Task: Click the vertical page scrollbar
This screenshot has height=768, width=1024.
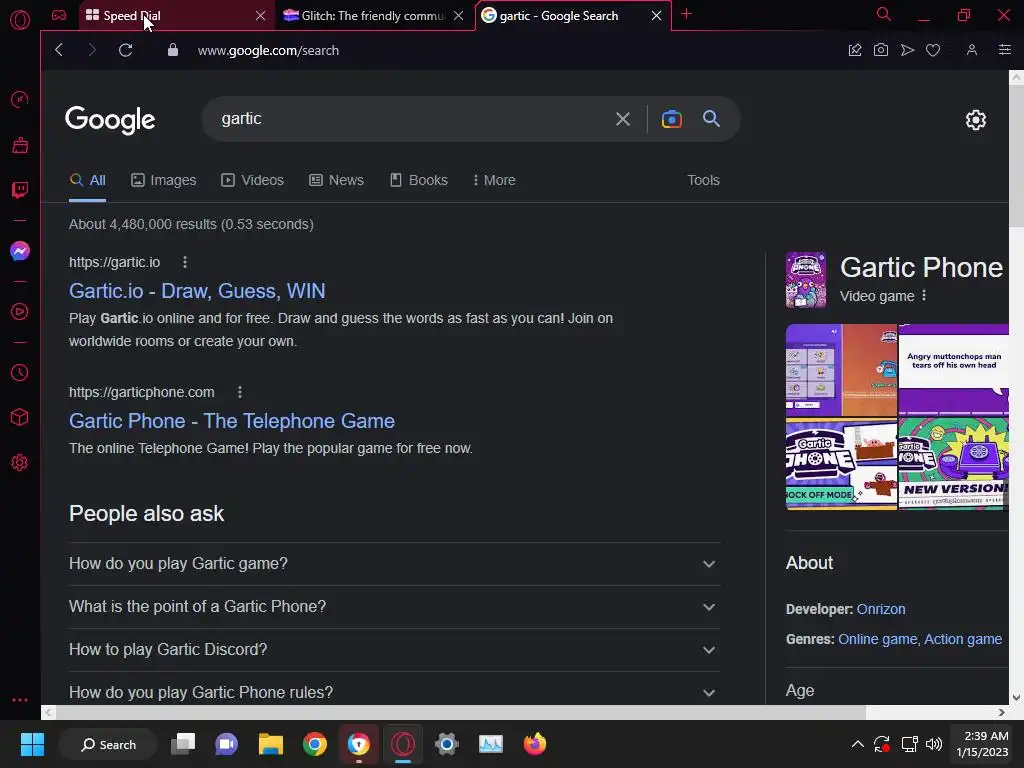Action: point(1016,157)
